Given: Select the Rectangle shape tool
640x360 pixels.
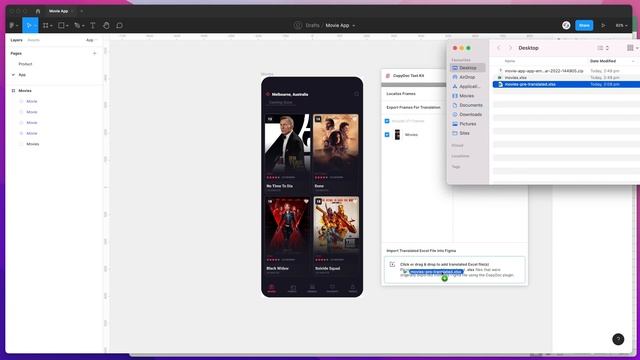Looking at the screenshot, I should coord(61,25).
